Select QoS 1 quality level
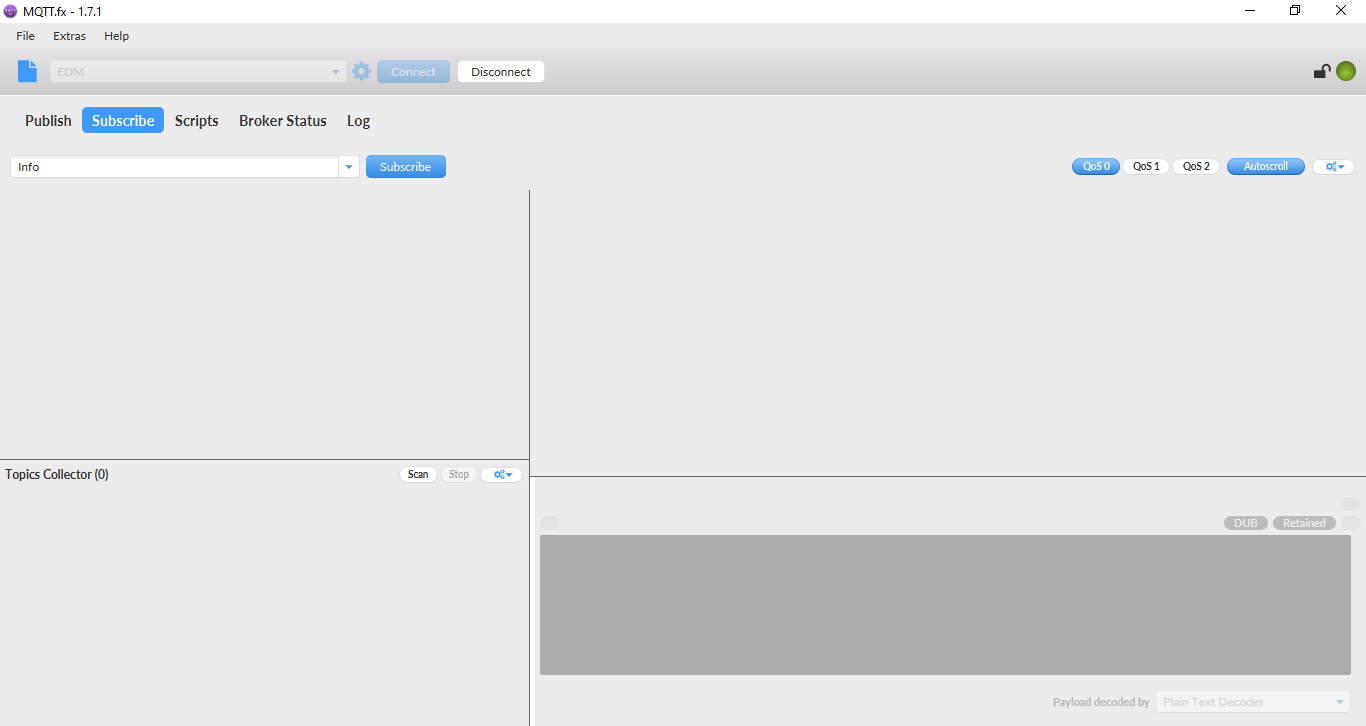Screen dimensions: 1366x726 pos(1145,166)
